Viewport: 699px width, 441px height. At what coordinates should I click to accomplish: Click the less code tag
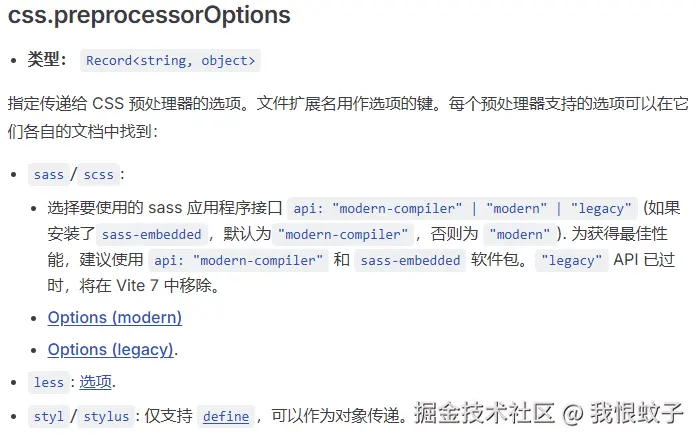[49, 383]
